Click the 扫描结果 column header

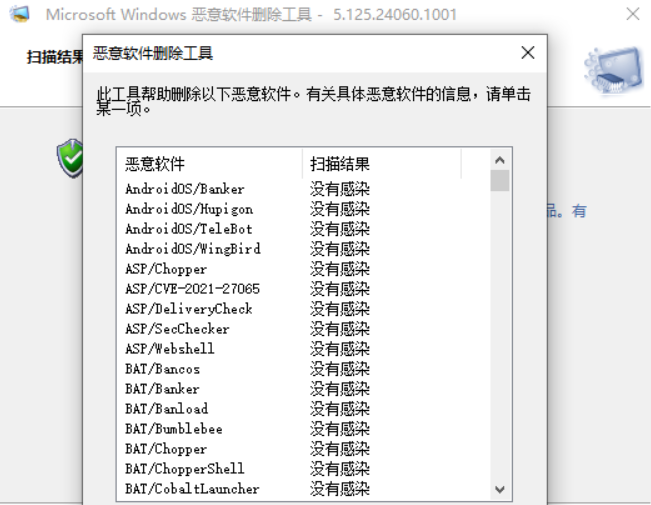click(380, 164)
